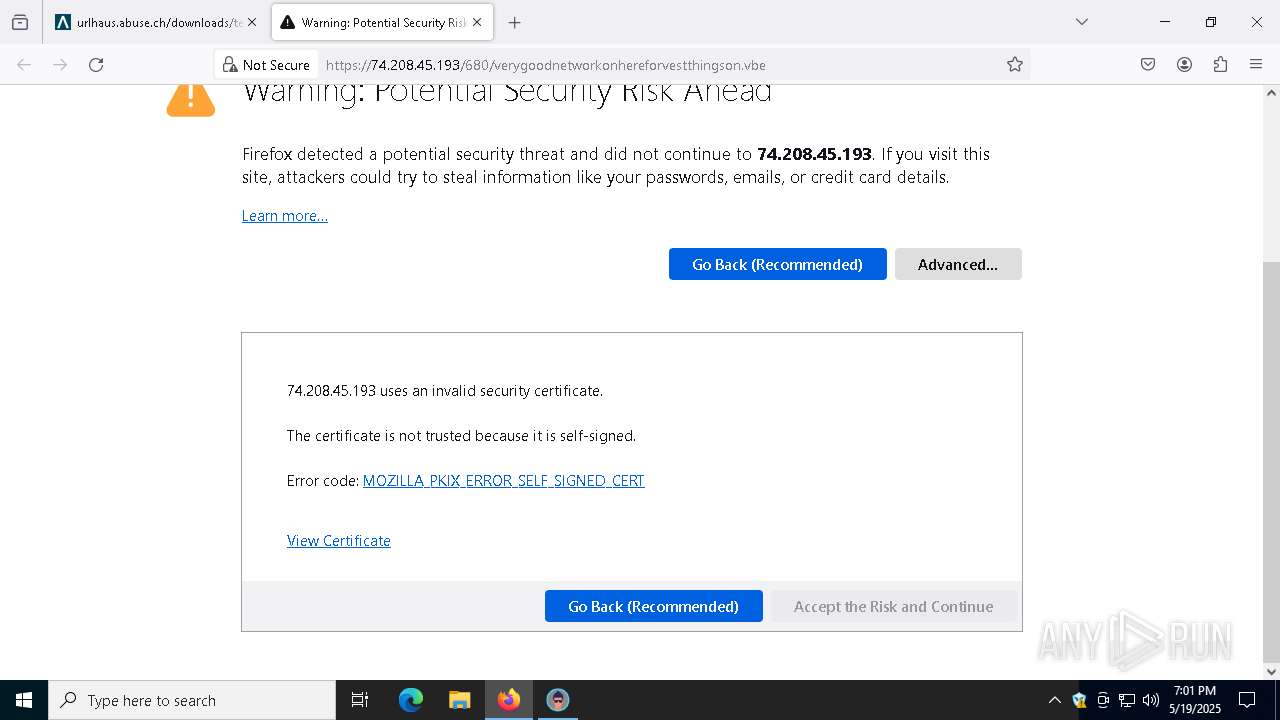The width and height of the screenshot is (1280, 720).
Task: Click the Not Secure lock icon
Action: tap(230, 65)
